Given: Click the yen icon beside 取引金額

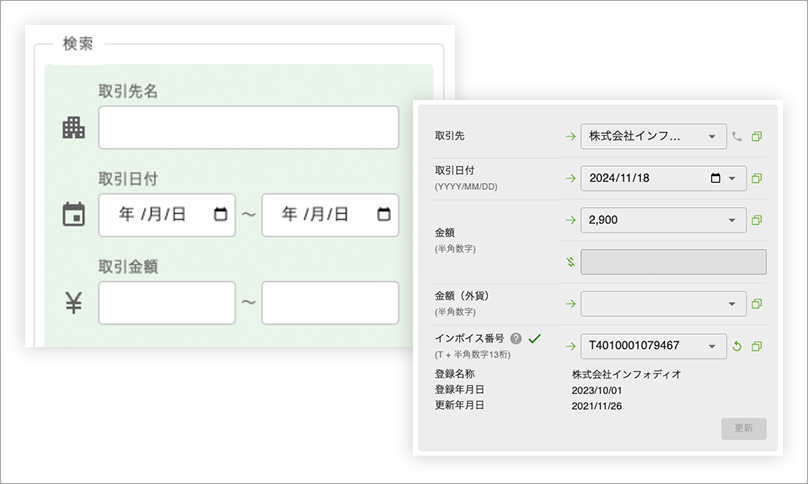Looking at the screenshot, I should click(x=74, y=303).
